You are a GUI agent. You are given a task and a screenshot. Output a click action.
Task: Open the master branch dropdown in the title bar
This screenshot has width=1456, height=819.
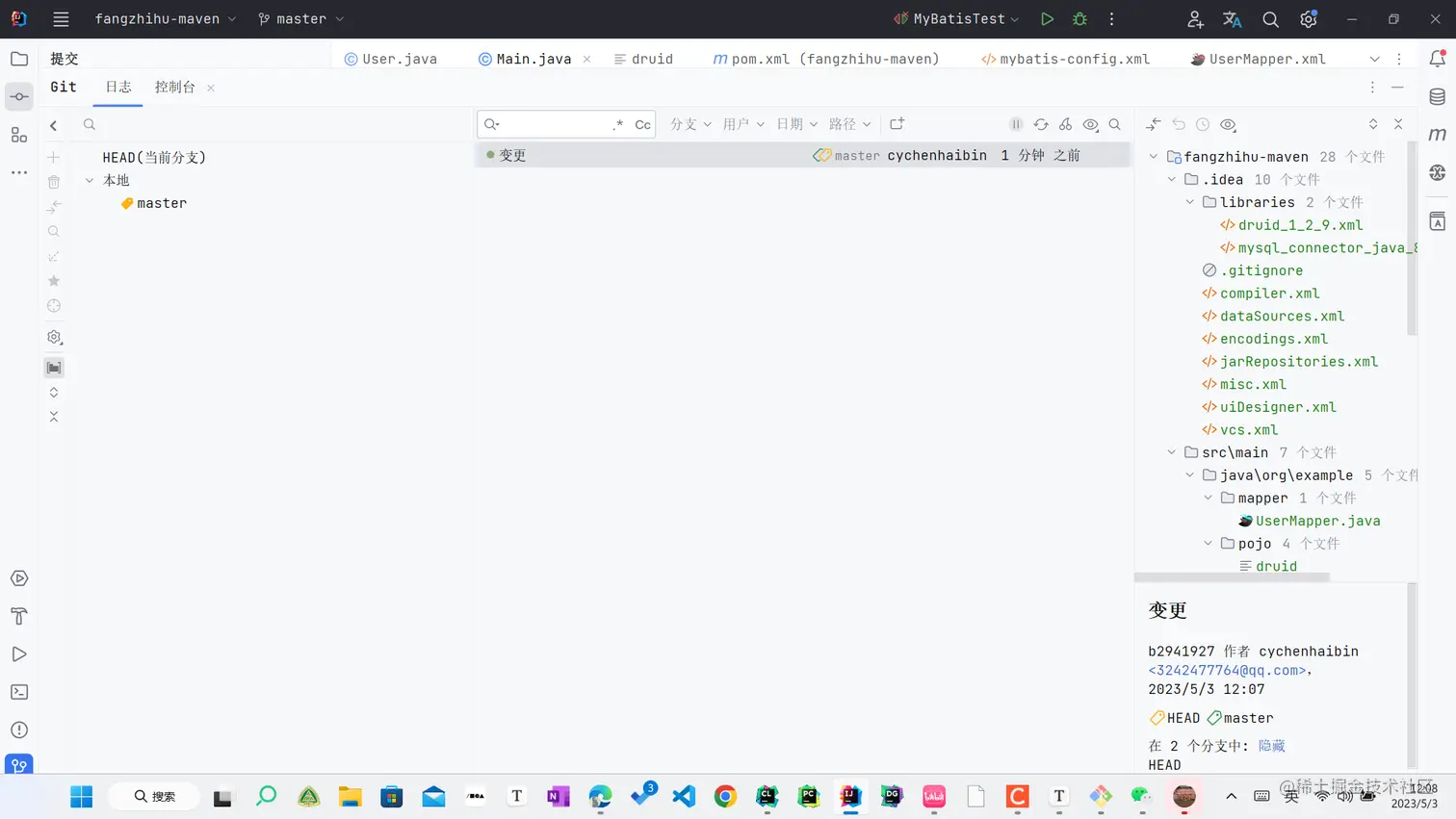[300, 18]
